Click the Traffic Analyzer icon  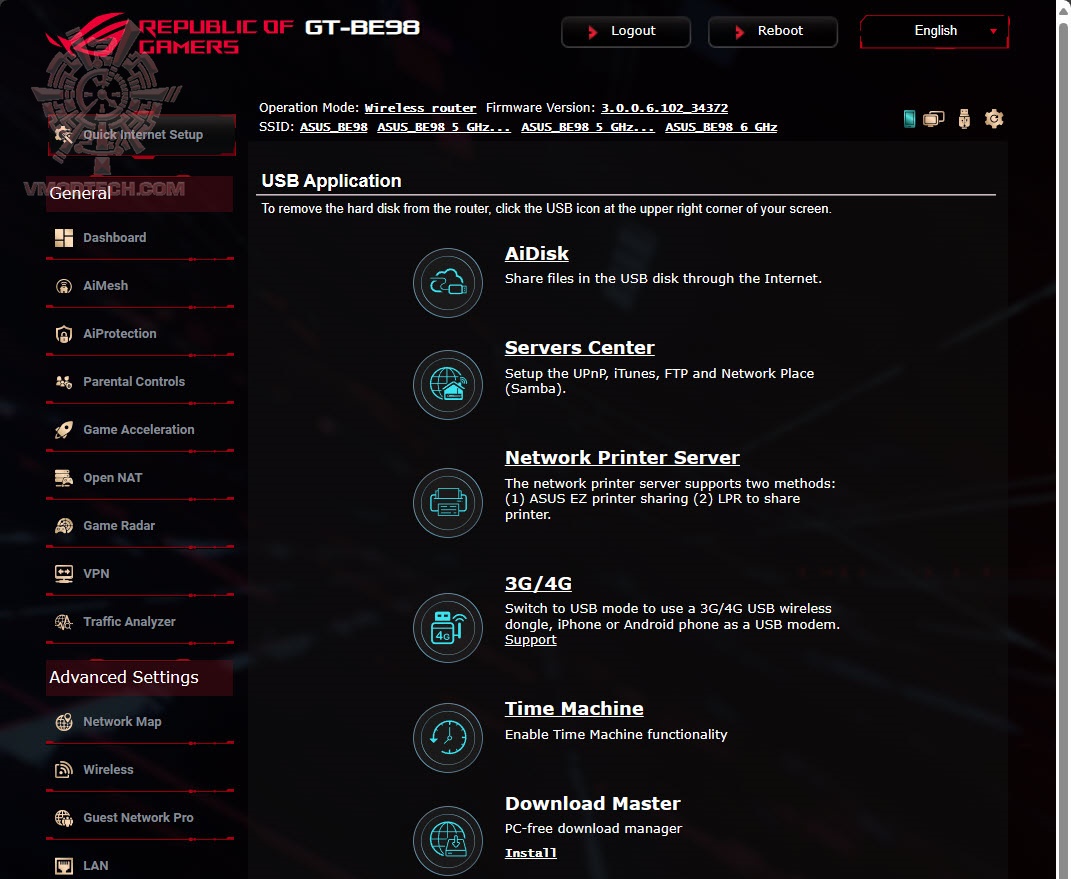[64, 622]
